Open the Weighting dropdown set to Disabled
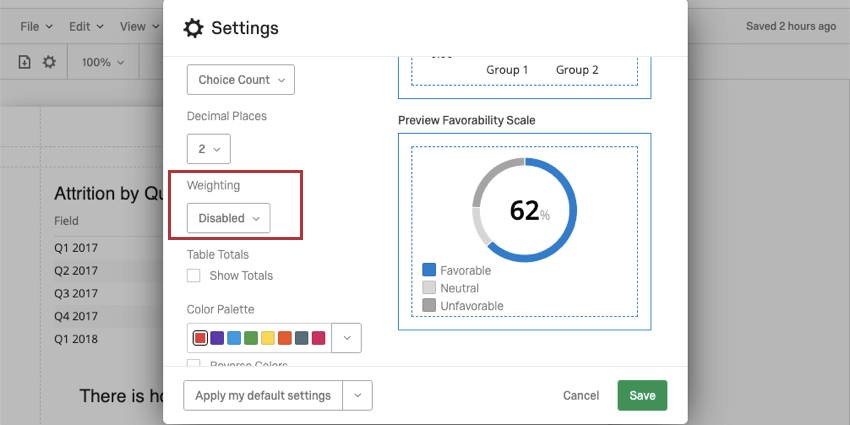 [228, 218]
